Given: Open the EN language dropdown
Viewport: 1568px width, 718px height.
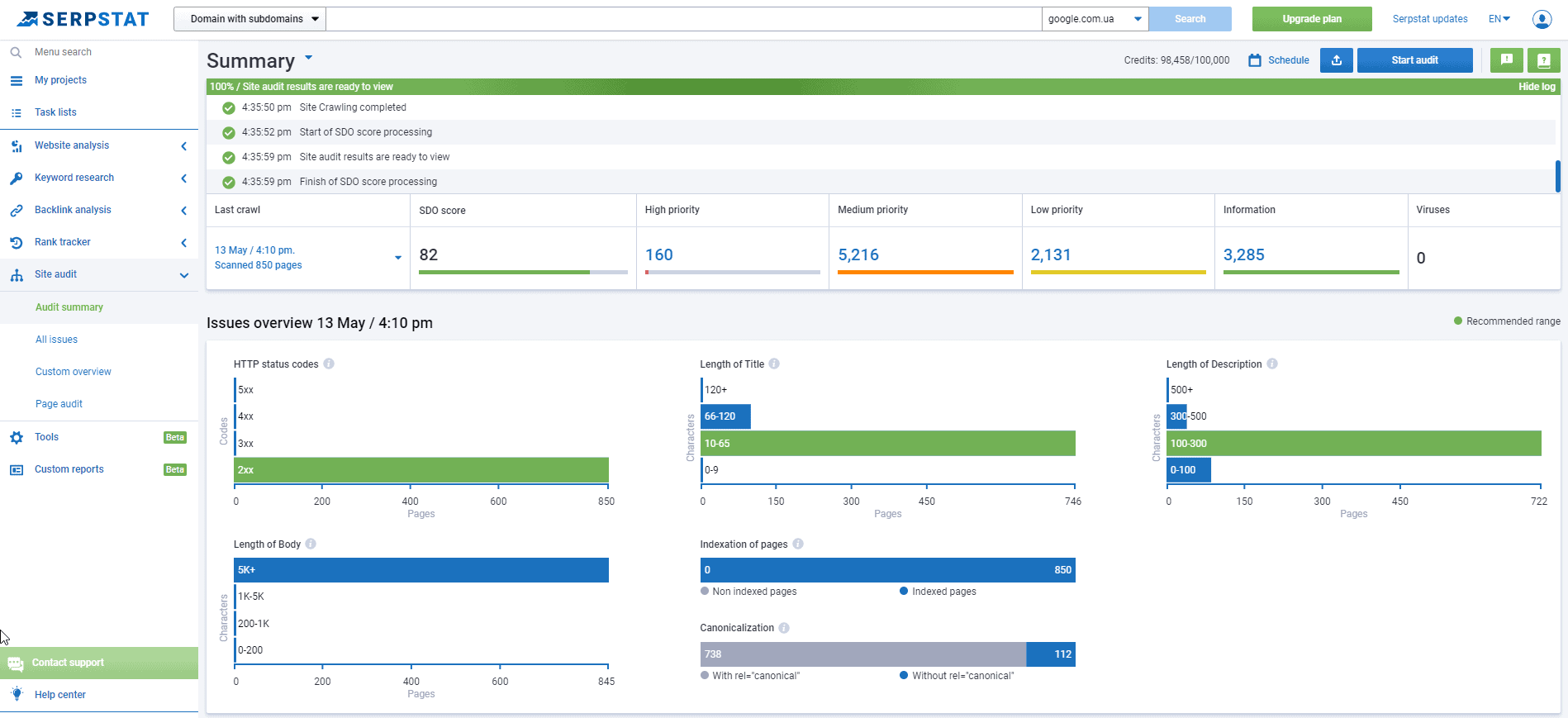Looking at the screenshot, I should click(x=1499, y=19).
